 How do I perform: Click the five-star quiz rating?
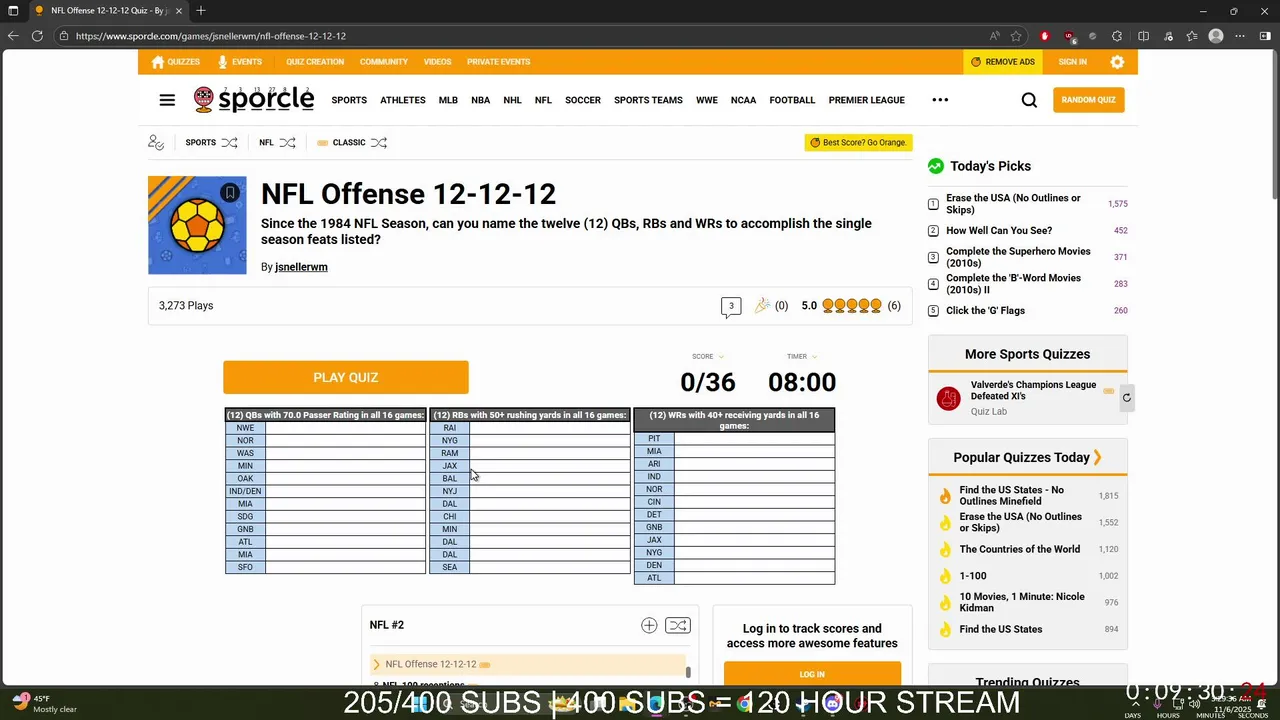pyautogui.click(x=852, y=306)
